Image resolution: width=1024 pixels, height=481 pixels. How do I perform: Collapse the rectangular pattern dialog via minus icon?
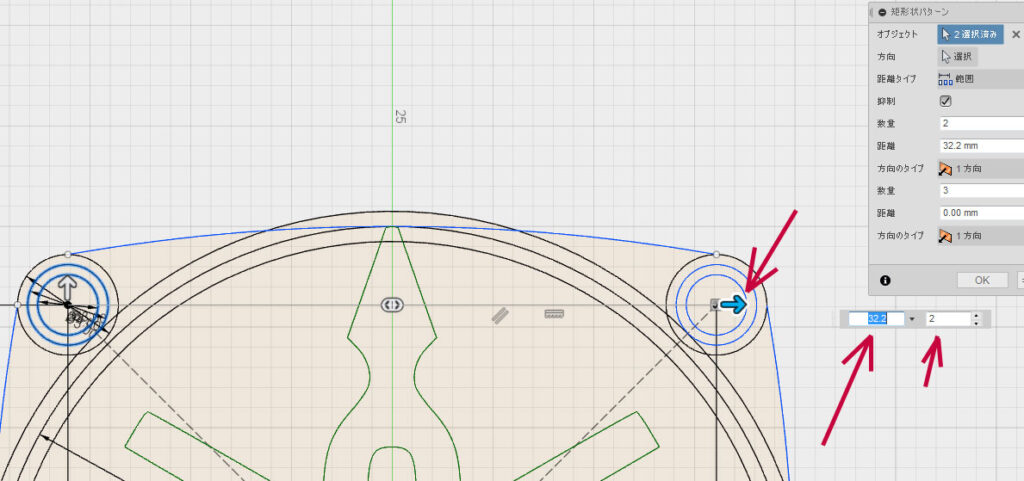point(881,12)
